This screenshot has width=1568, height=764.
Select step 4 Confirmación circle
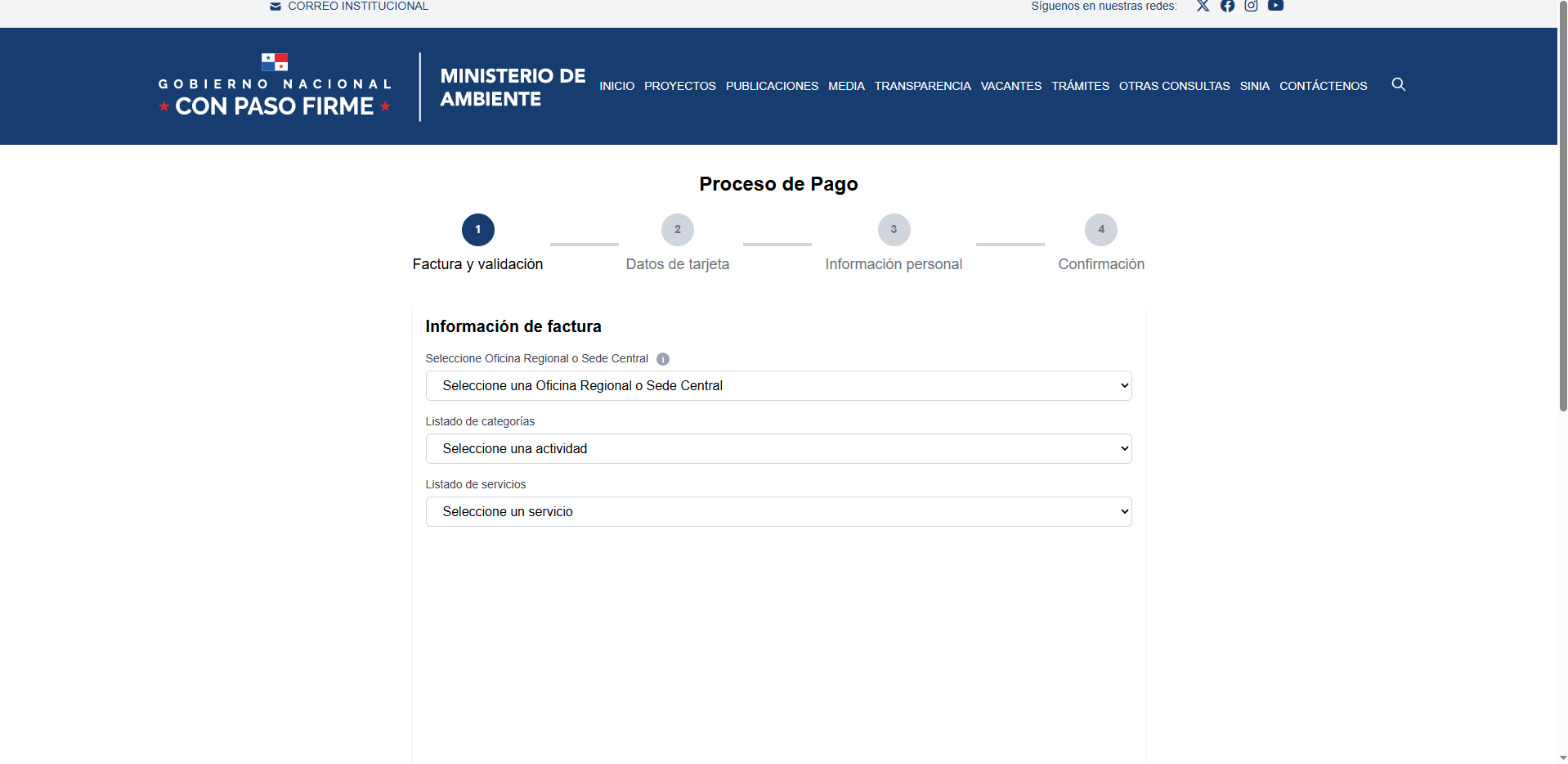(x=1100, y=230)
